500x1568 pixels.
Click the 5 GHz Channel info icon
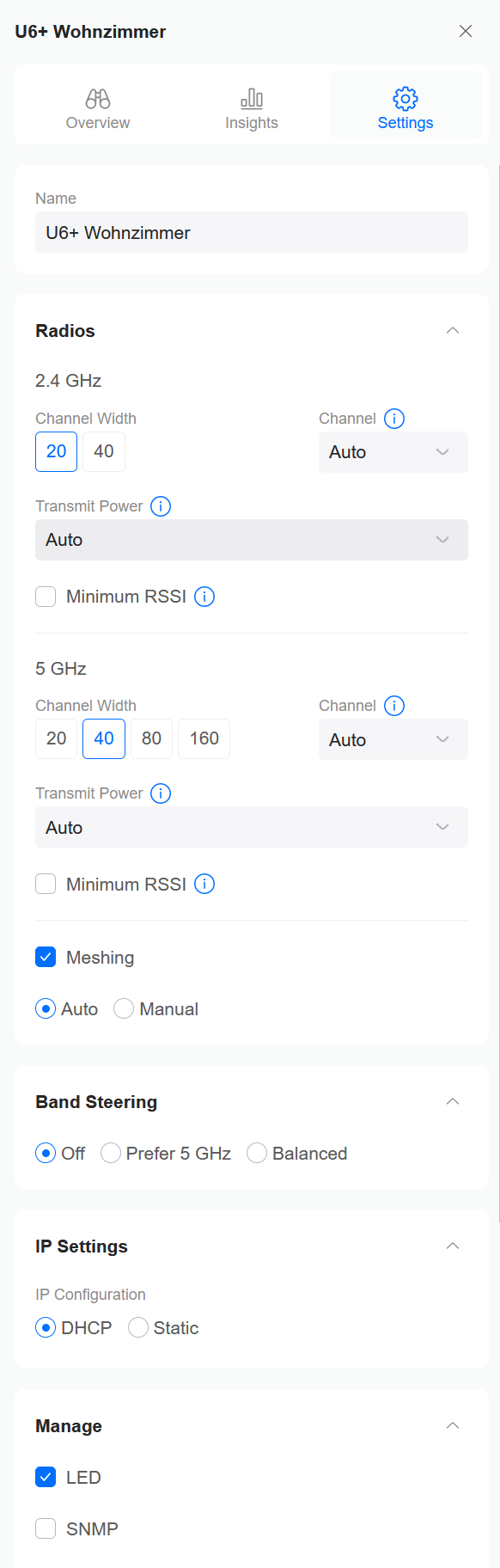394,706
